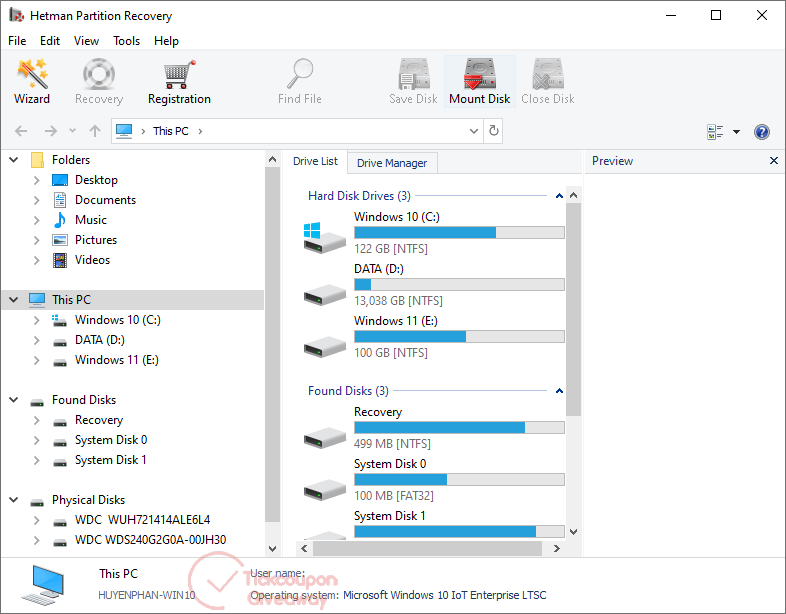Select Videos folder in tree
This screenshot has height=614, width=786.
[92, 260]
